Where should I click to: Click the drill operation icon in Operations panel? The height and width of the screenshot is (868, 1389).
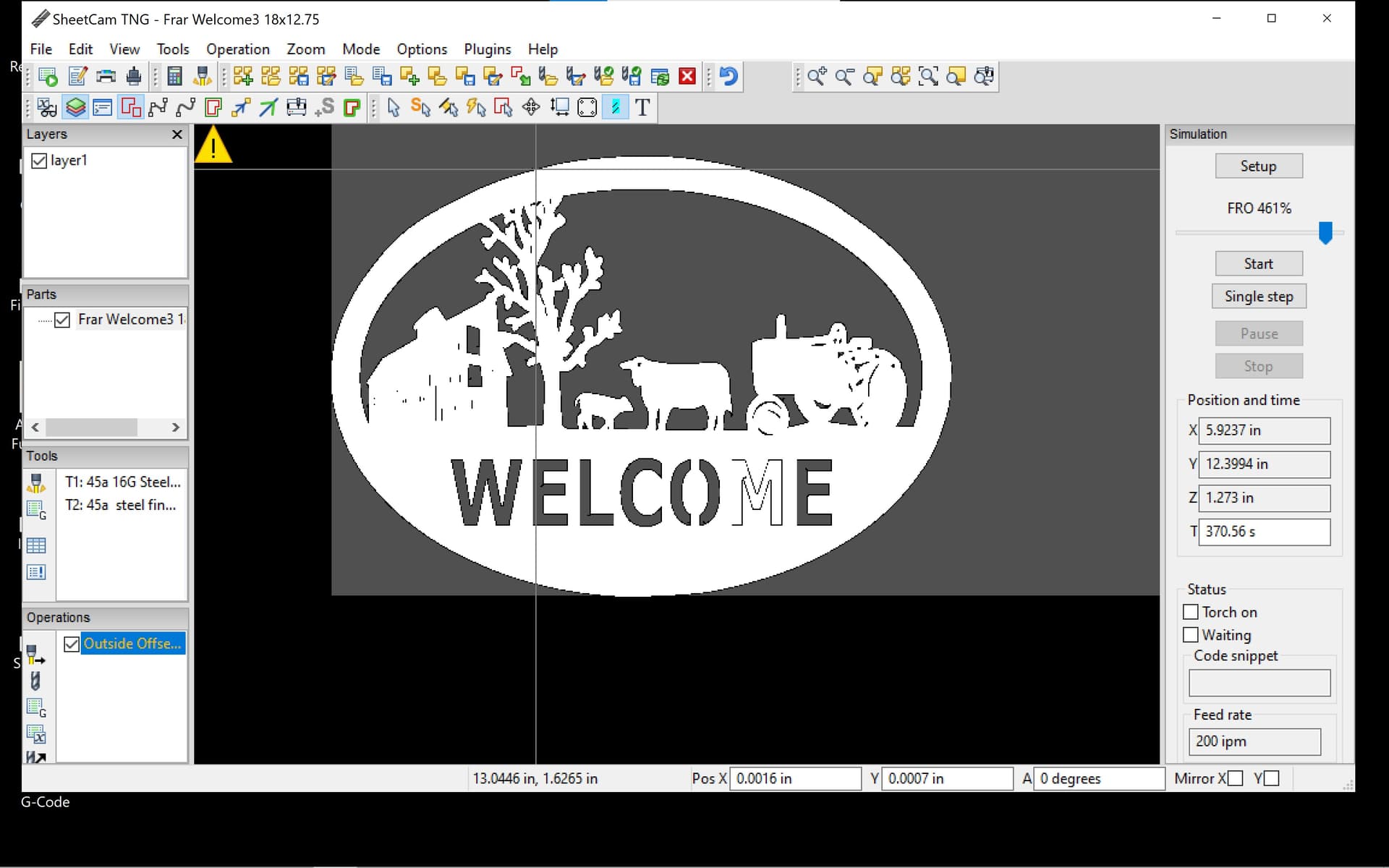pos(35,681)
